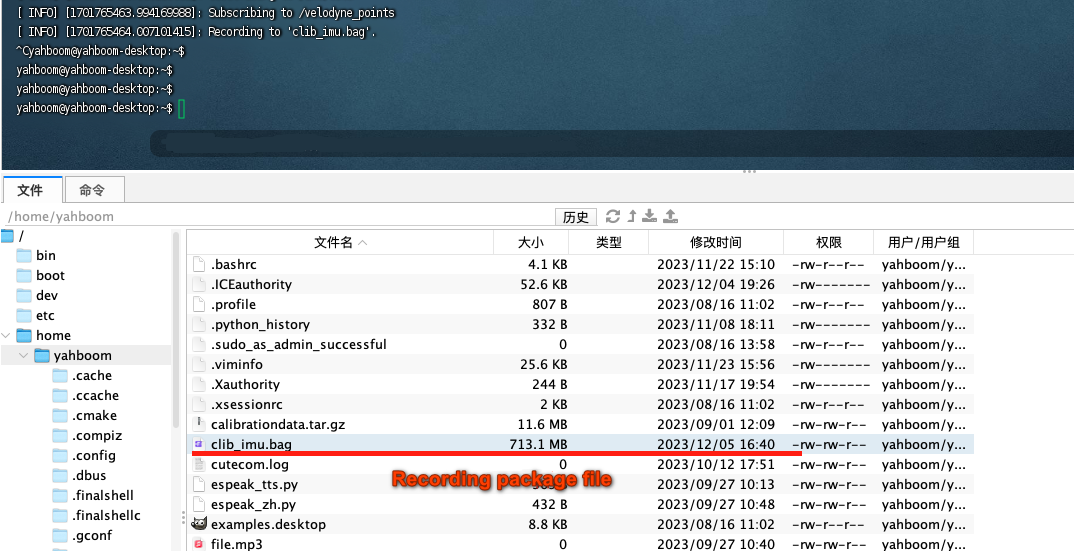Click the espeak_tts.py file icon
The width and height of the screenshot is (1074, 551).
[x=199, y=485]
